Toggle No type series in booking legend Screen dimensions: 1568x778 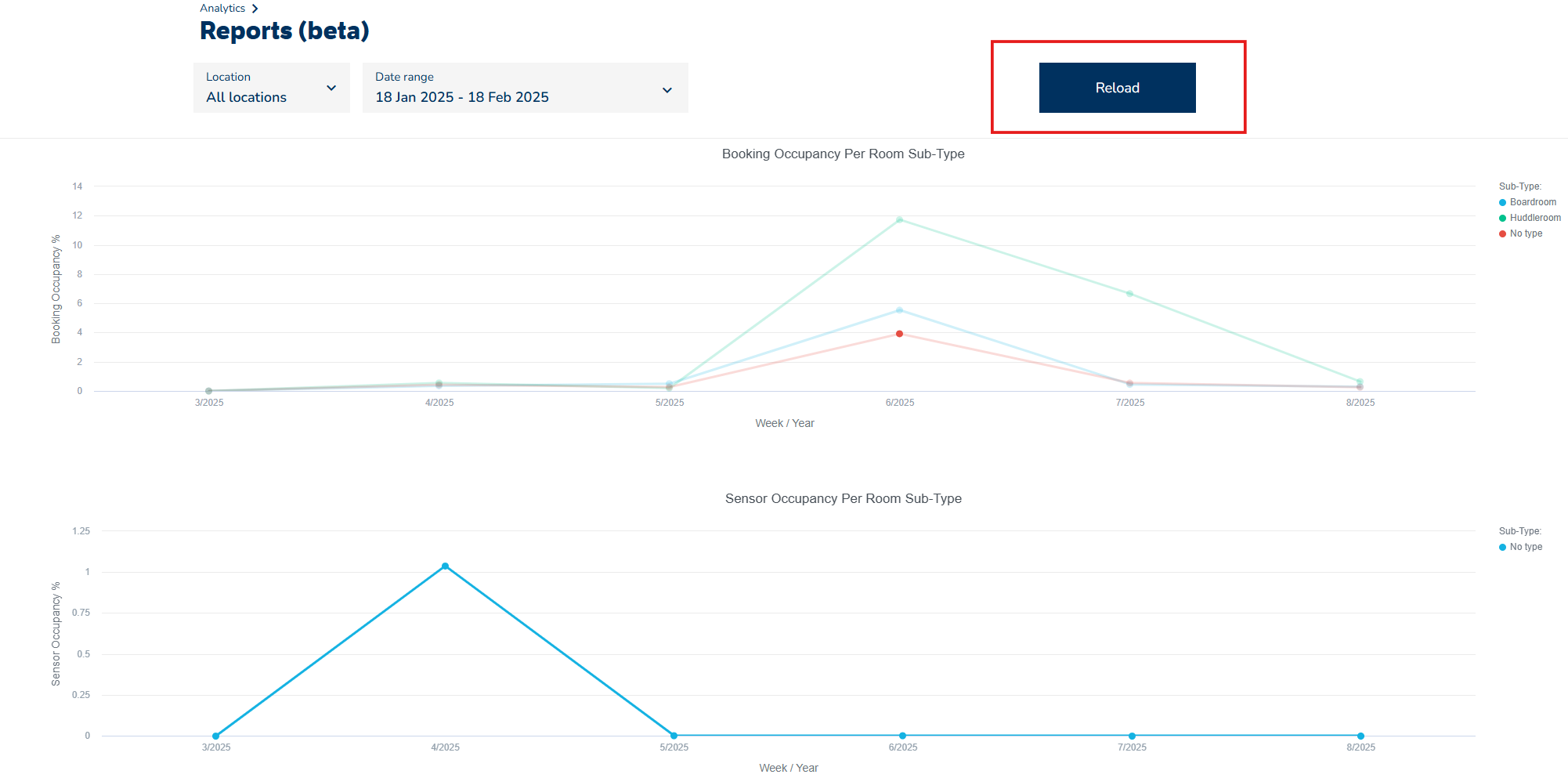pyautogui.click(x=1526, y=233)
